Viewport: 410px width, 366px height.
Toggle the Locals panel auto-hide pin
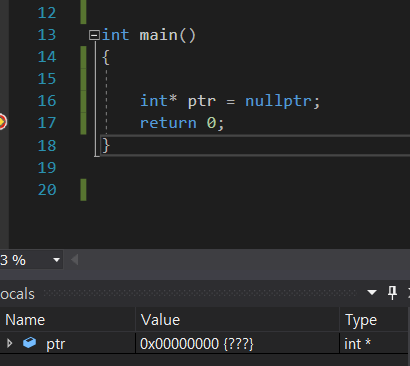click(392, 293)
